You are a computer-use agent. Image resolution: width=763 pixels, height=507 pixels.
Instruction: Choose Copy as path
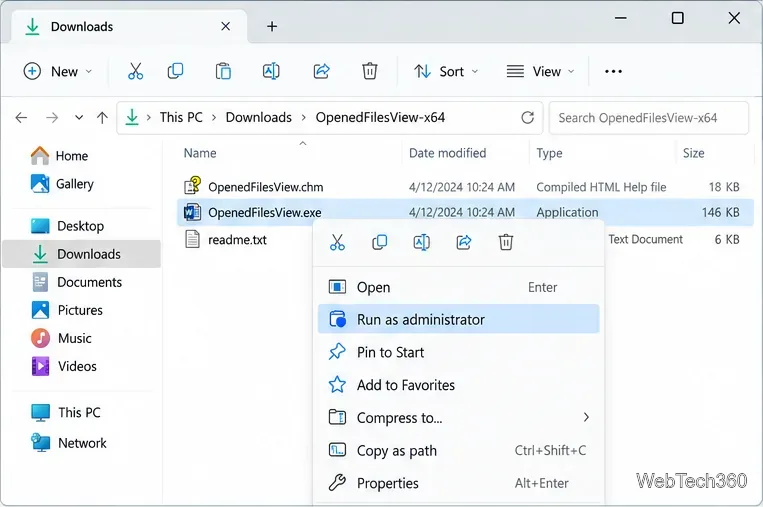pos(458,451)
